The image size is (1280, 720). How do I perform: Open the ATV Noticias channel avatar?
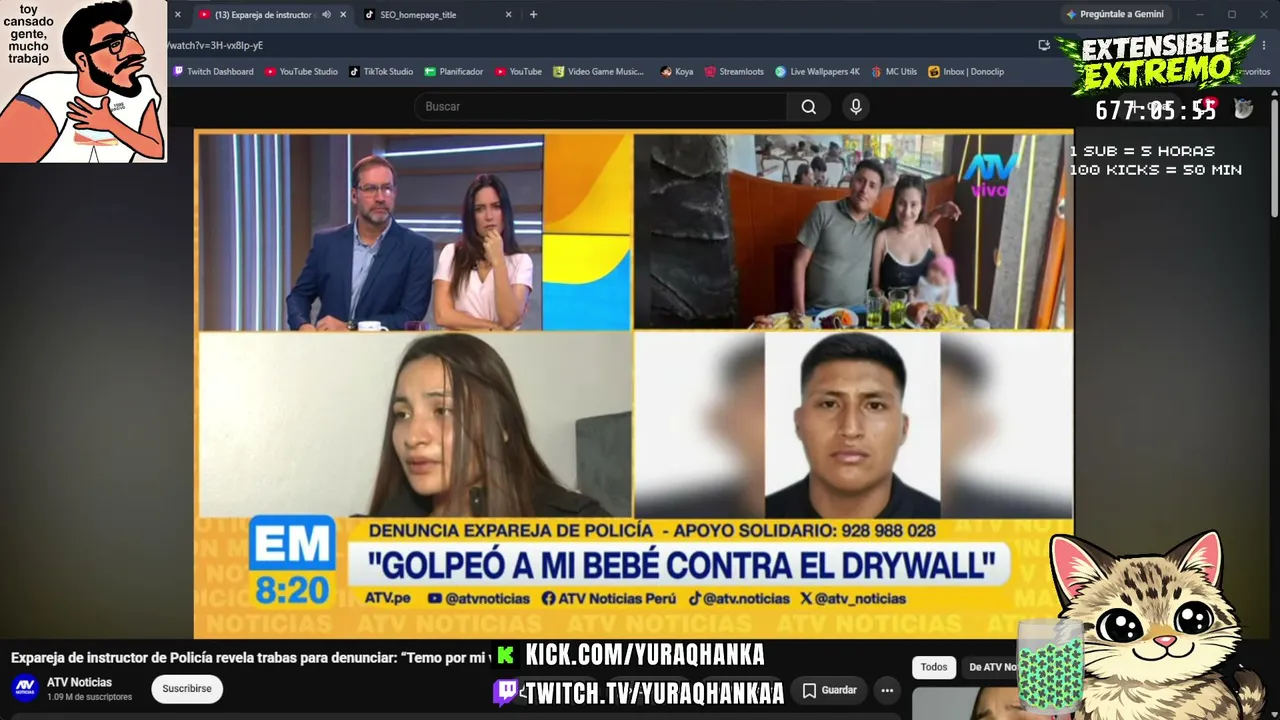[x=25, y=688]
